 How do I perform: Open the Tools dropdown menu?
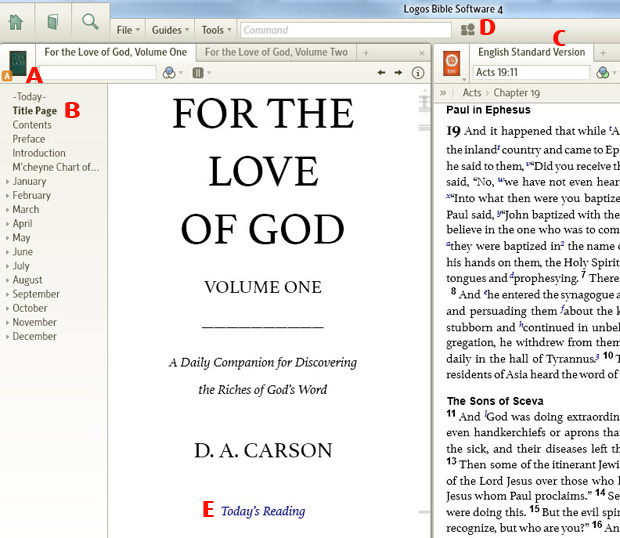pyautogui.click(x=213, y=31)
